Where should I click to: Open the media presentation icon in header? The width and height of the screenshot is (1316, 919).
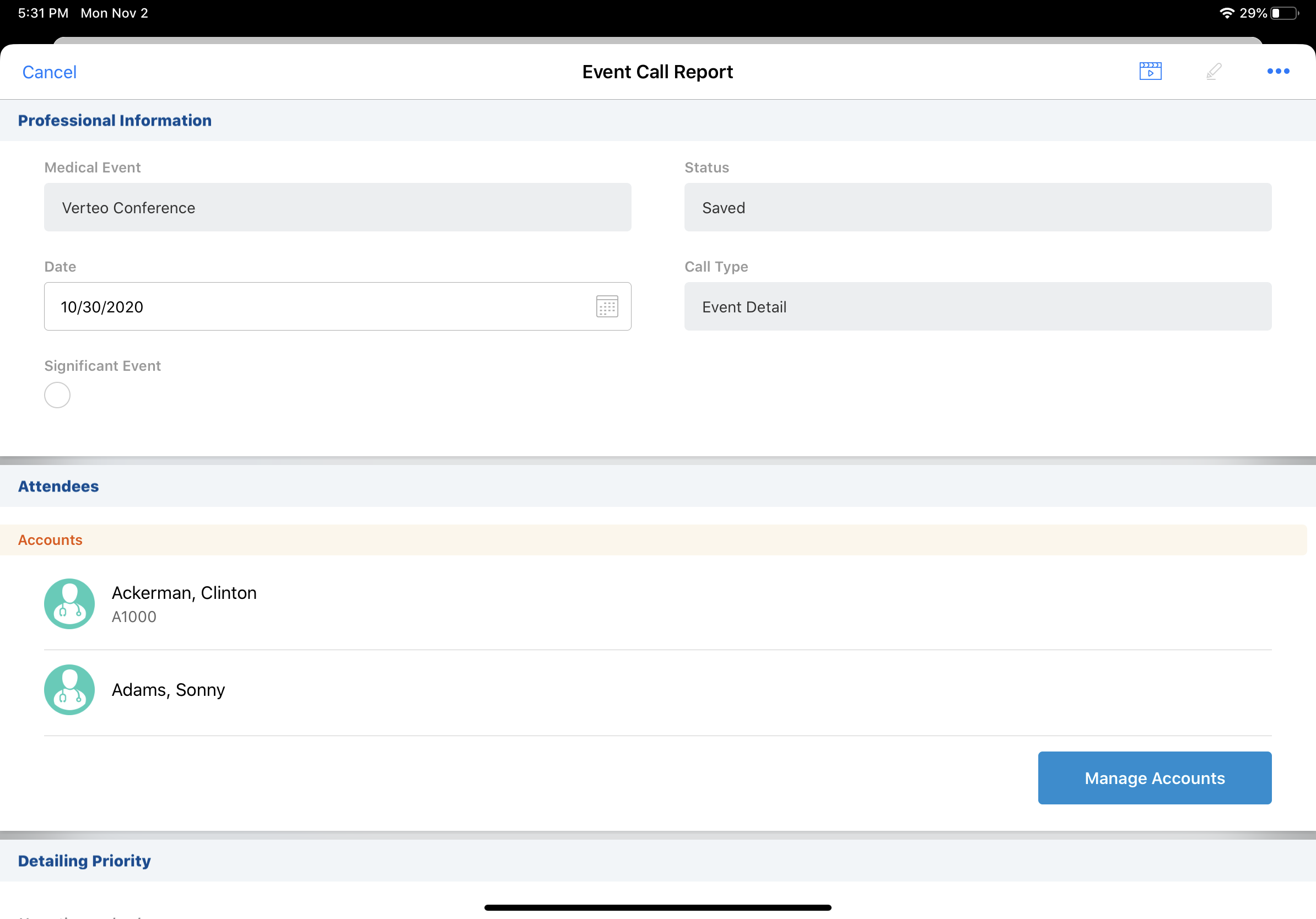1150,72
